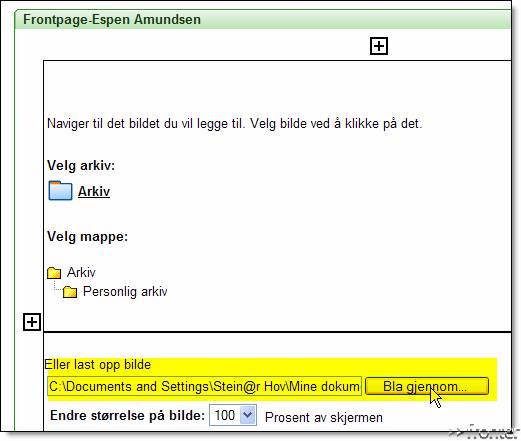Click the plus icon left of the panel
521x441 pixels.
(32, 322)
